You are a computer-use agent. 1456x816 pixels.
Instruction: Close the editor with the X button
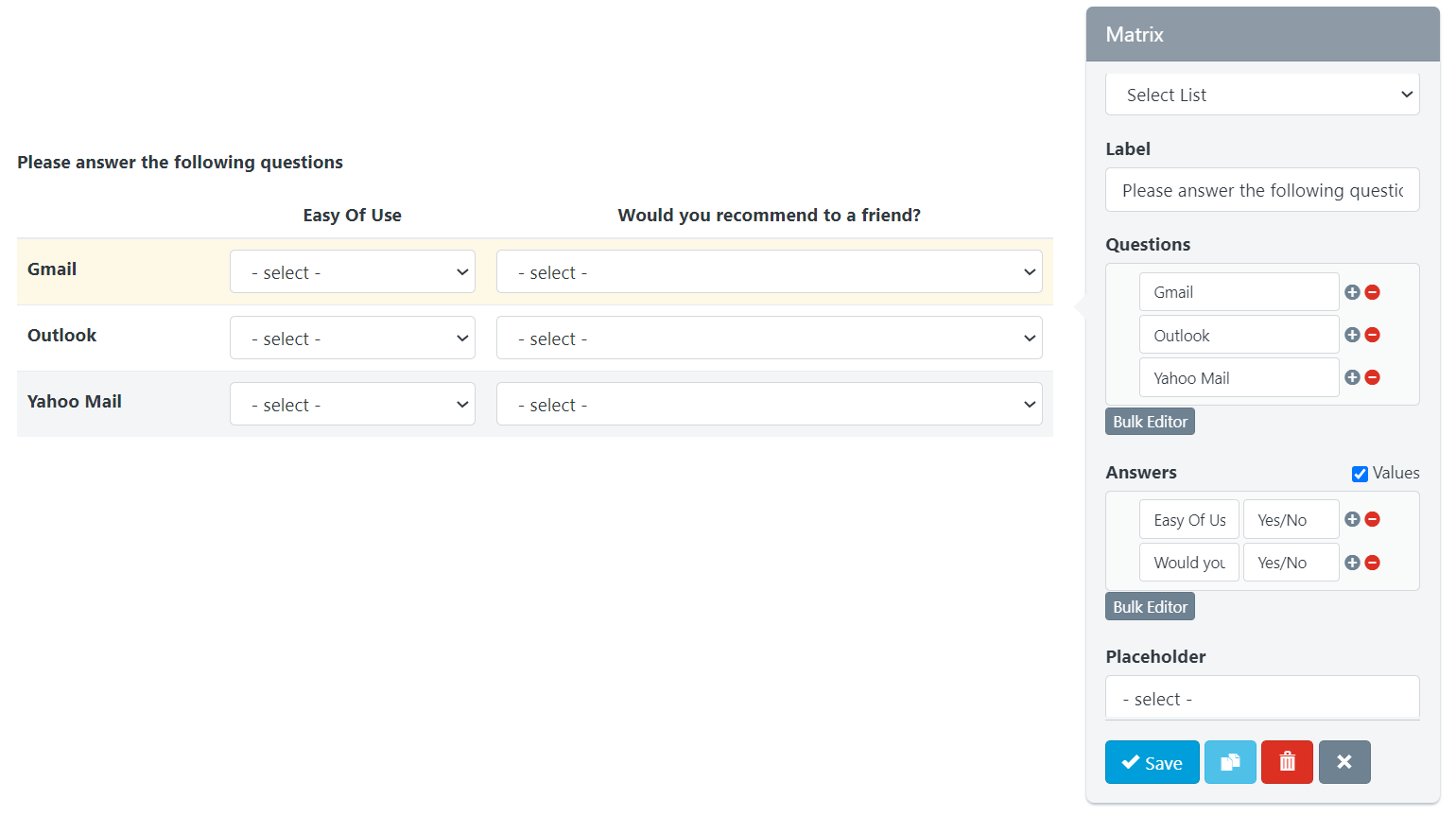pos(1344,762)
